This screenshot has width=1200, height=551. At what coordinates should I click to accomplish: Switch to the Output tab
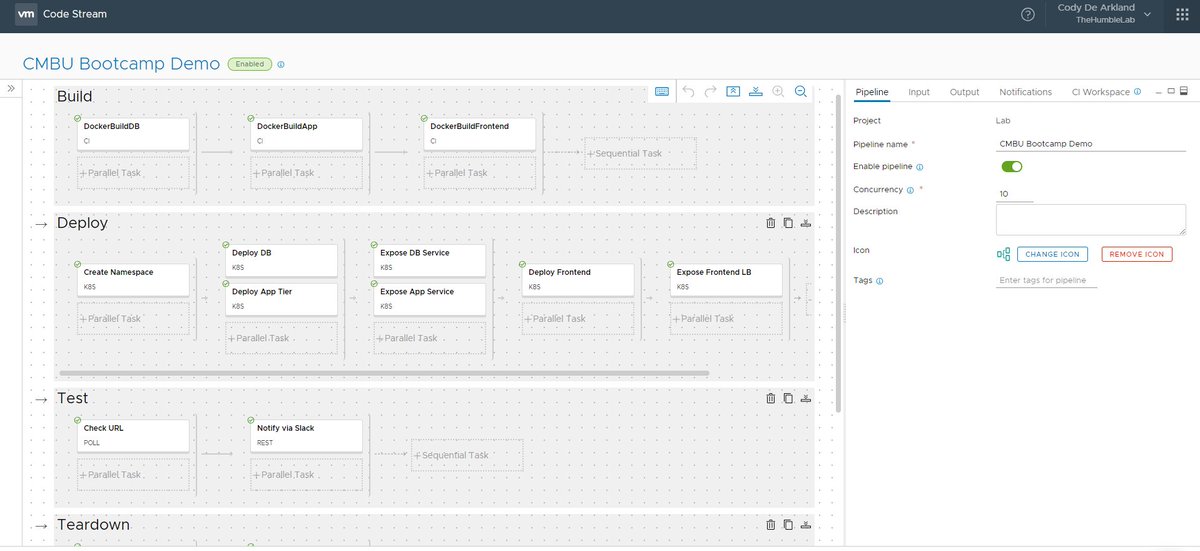click(x=964, y=92)
